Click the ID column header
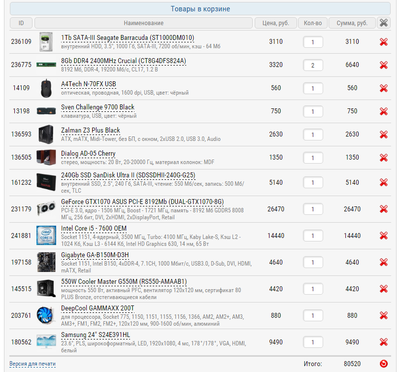The width and height of the screenshot is (400, 372). pyautogui.click(x=21, y=23)
